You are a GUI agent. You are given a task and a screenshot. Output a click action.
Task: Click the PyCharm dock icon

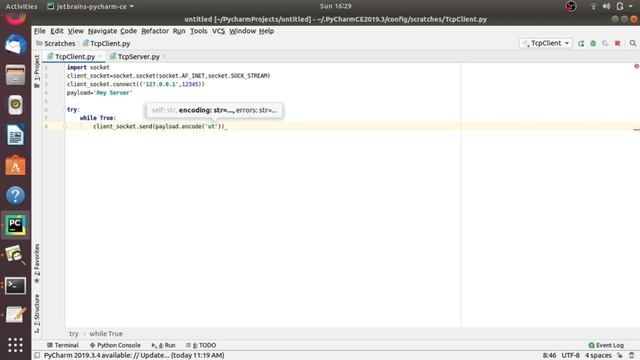[x=16, y=225]
